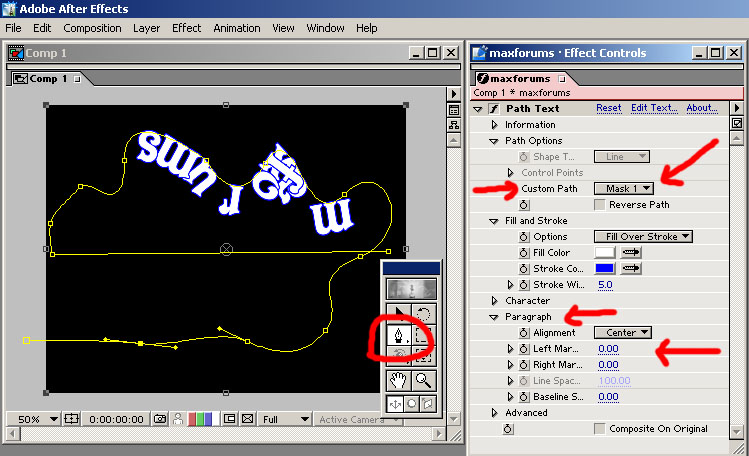Open the Composition menu
749x456 pixels.
pos(92,28)
